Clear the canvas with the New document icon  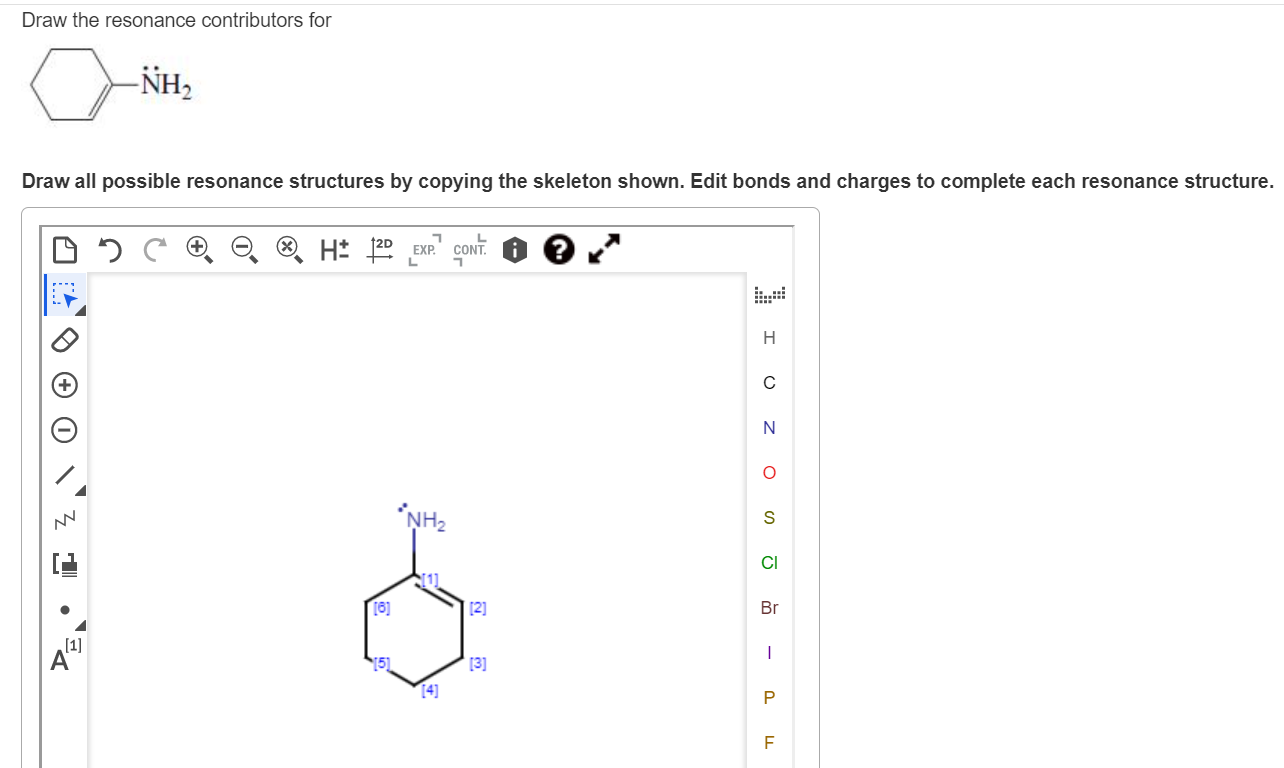tap(64, 250)
